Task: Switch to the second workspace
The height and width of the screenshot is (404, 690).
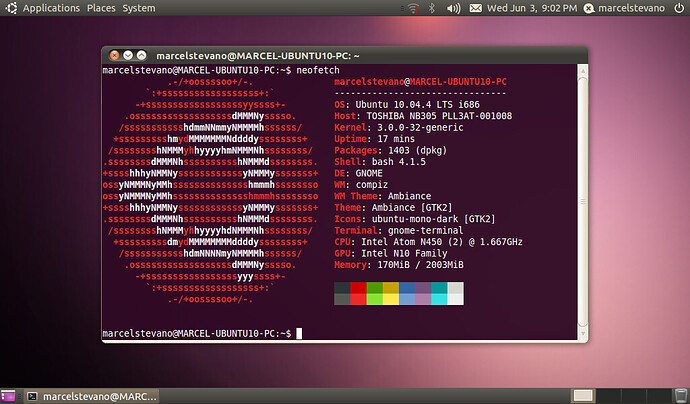Action: [x=608, y=396]
